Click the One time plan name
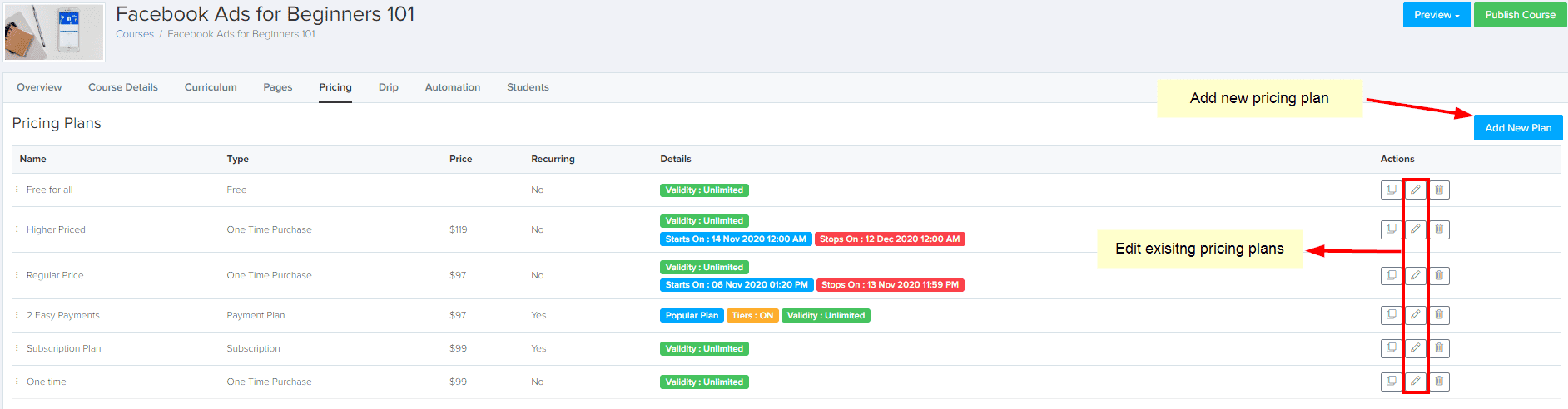This screenshot has width=1568, height=409. click(x=47, y=382)
